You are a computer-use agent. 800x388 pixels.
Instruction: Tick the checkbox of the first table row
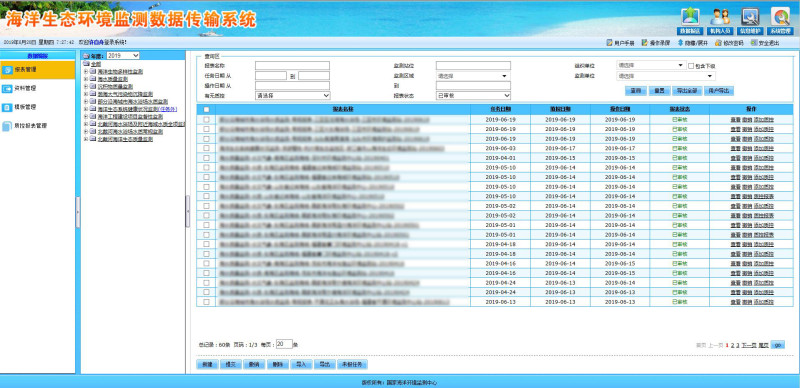(206, 119)
